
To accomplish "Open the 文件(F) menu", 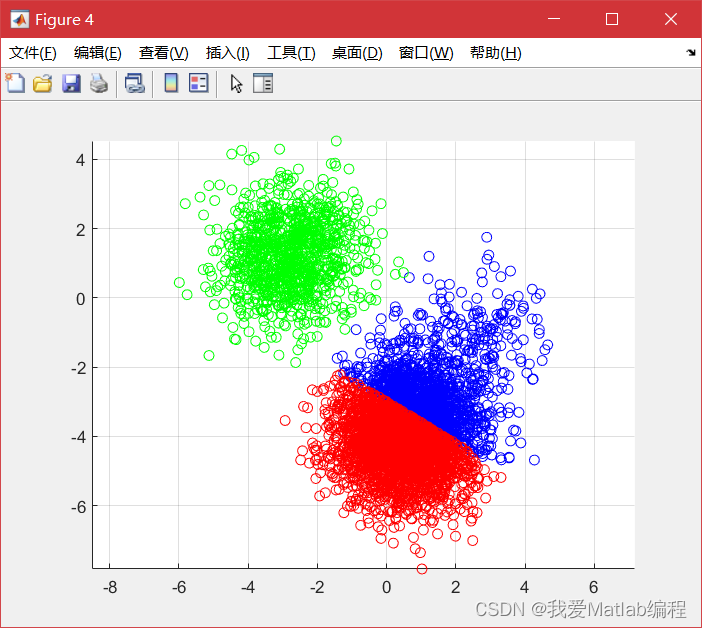I will point(33,53).
